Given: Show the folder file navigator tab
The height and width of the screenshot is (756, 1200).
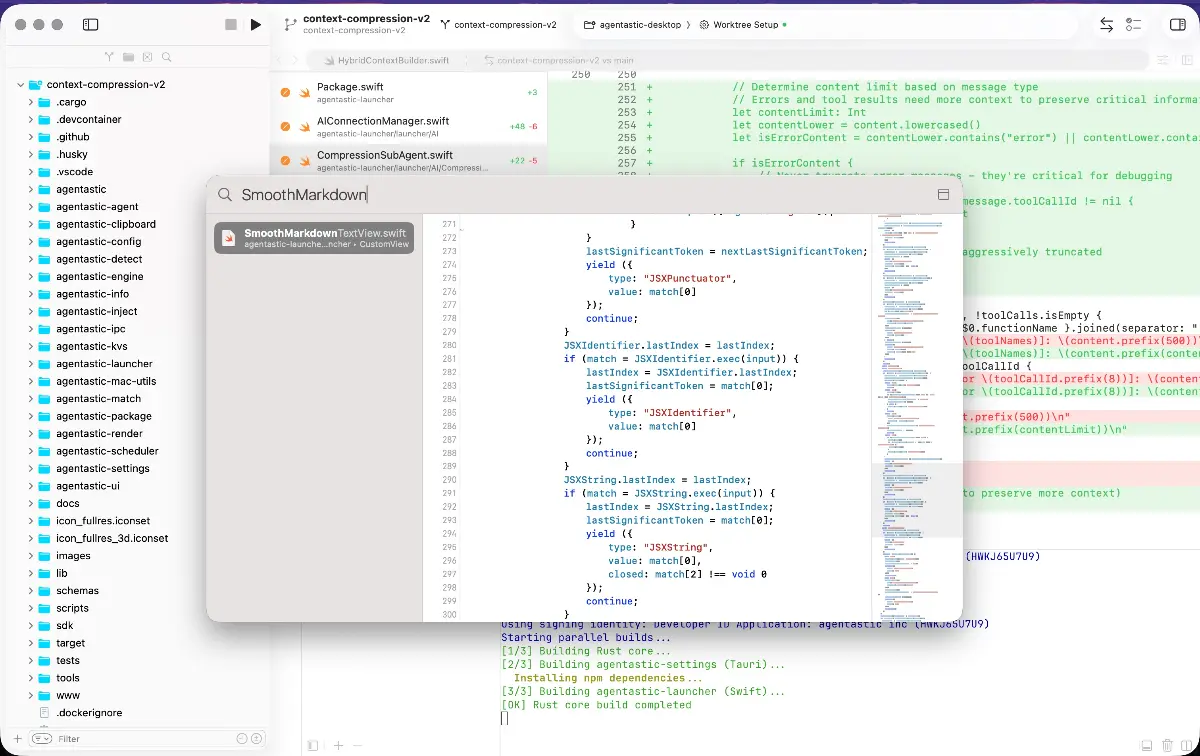Looking at the screenshot, I should [128, 58].
